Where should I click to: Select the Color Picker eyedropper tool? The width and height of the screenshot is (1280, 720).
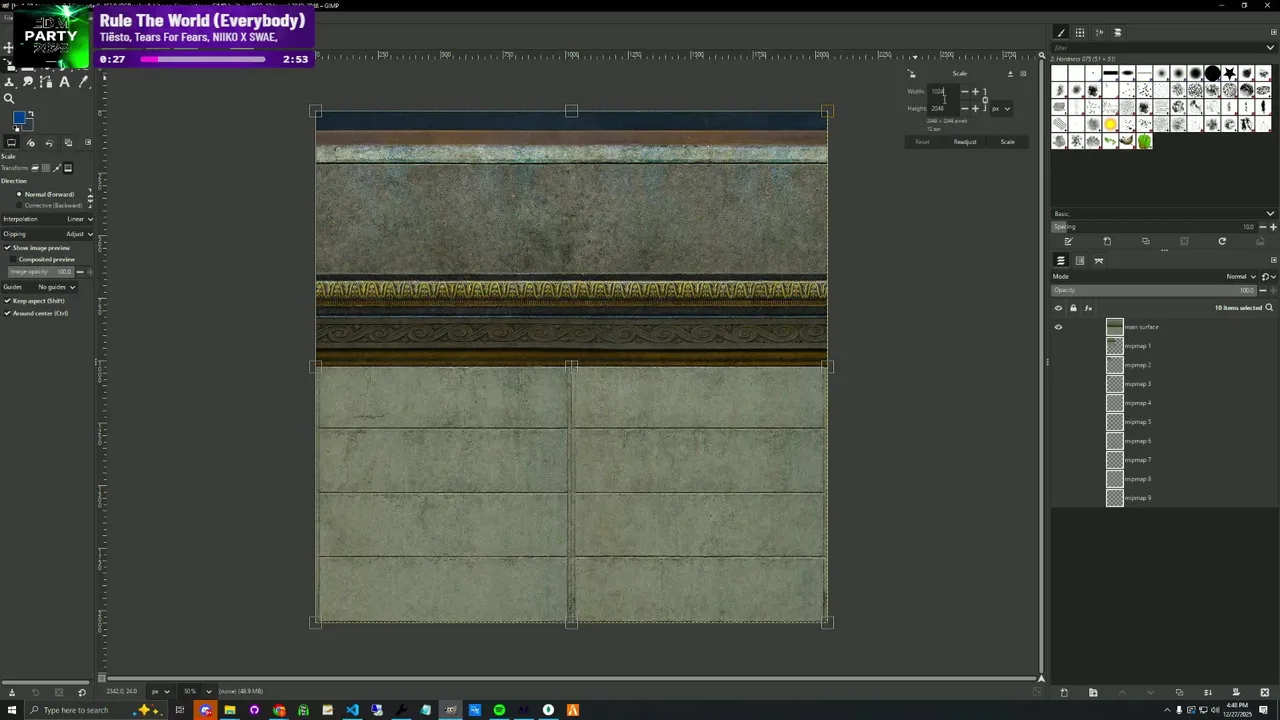coord(84,82)
